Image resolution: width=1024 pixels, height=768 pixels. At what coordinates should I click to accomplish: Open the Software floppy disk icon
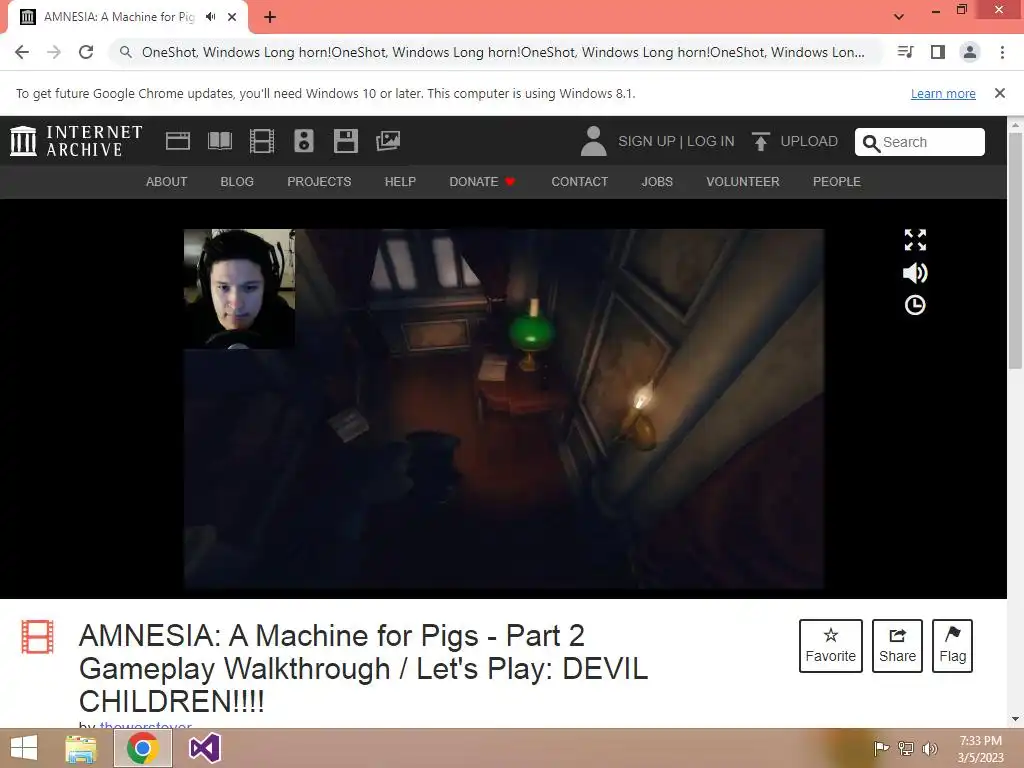tap(345, 141)
